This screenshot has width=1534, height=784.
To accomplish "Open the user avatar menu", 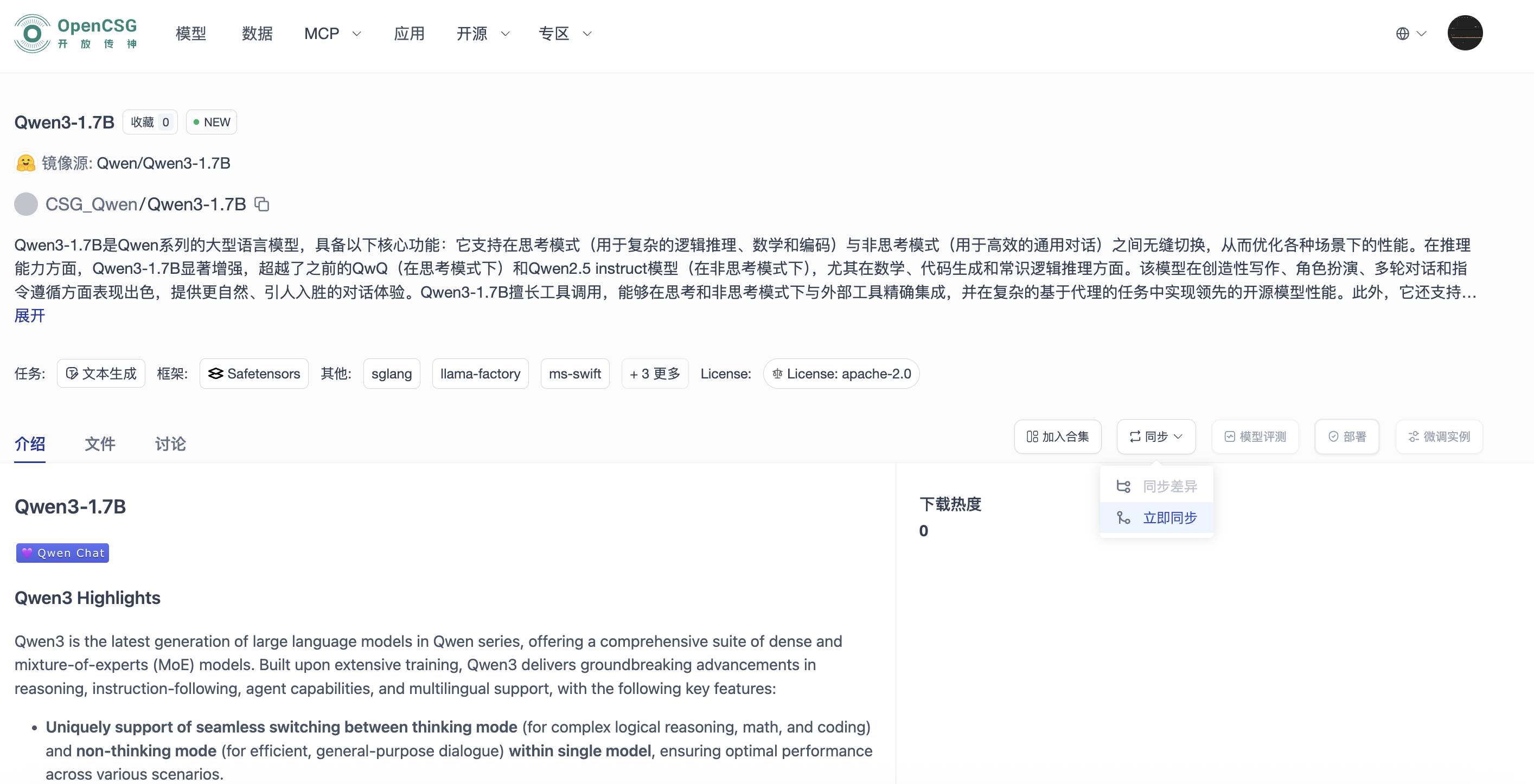I will (1465, 33).
